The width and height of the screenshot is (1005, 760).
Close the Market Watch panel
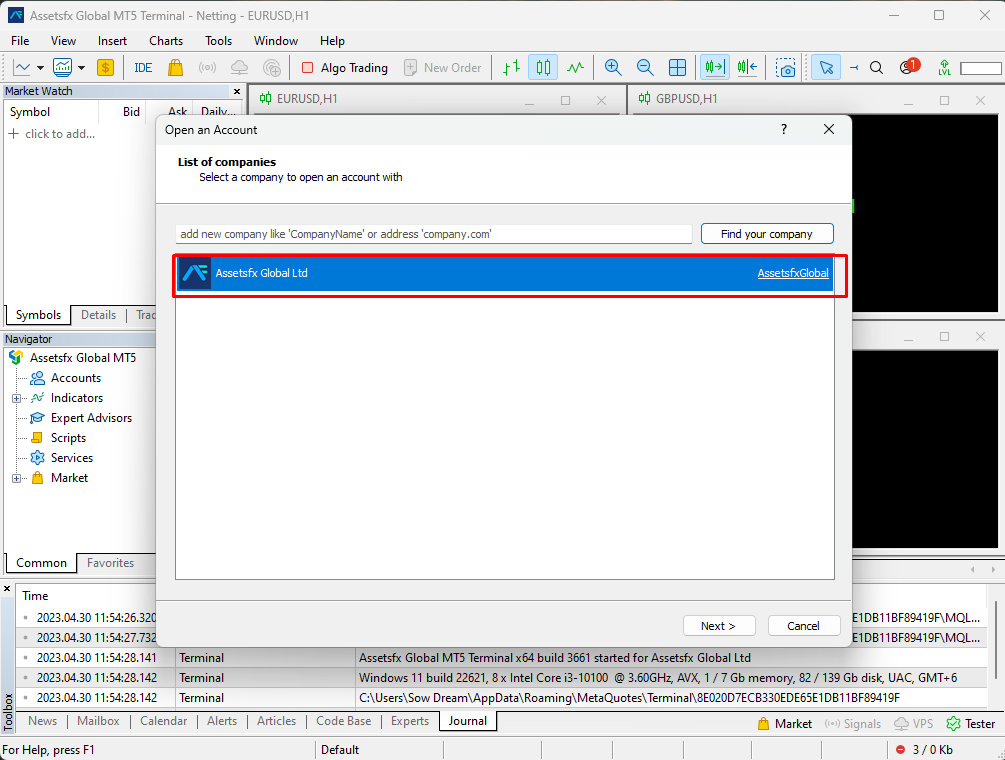tap(237, 92)
